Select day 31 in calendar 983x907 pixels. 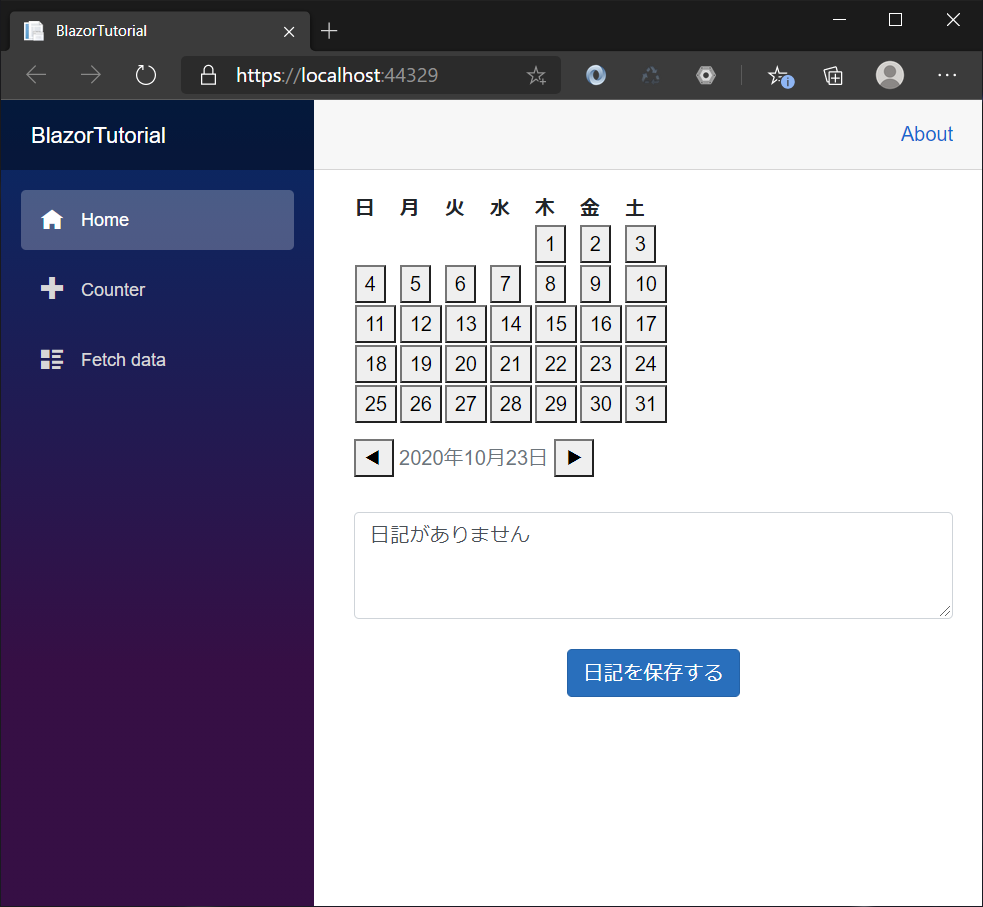[646, 404]
